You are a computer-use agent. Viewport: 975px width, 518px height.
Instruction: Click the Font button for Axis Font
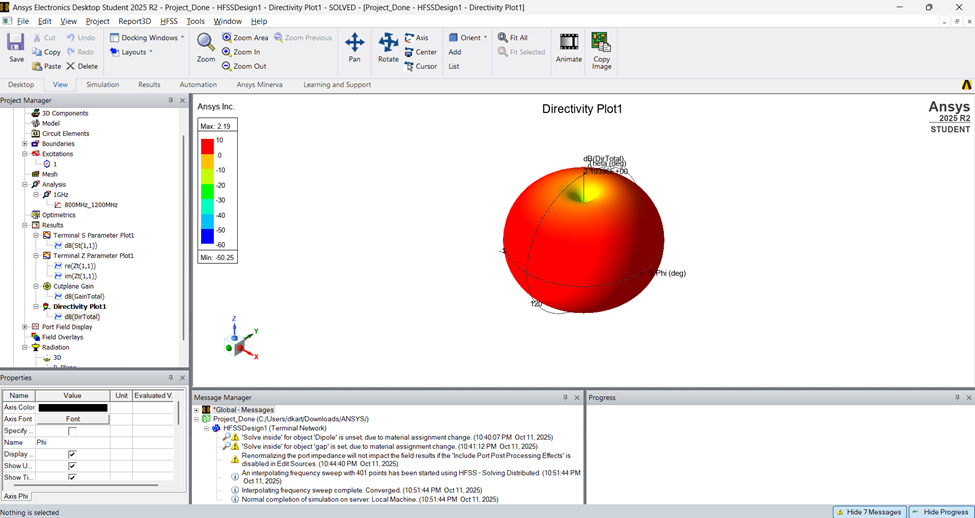pyautogui.click(x=72, y=419)
